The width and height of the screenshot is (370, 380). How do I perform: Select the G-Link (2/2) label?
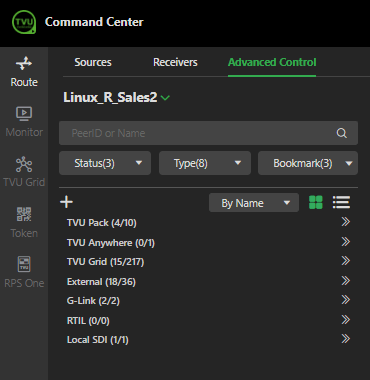click(x=93, y=301)
